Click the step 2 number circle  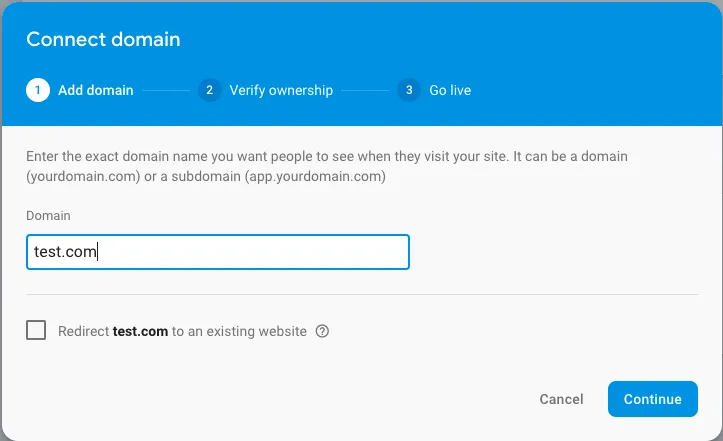pyautogui.click(x=209, y=90)
